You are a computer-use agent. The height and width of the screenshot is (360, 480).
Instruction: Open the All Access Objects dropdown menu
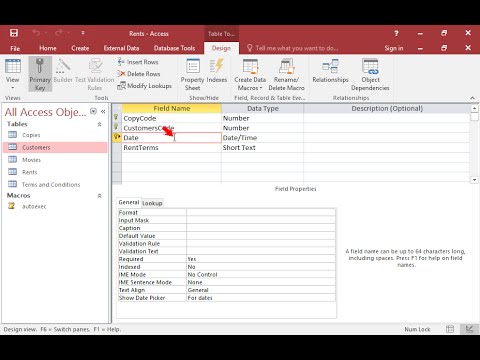93,111
